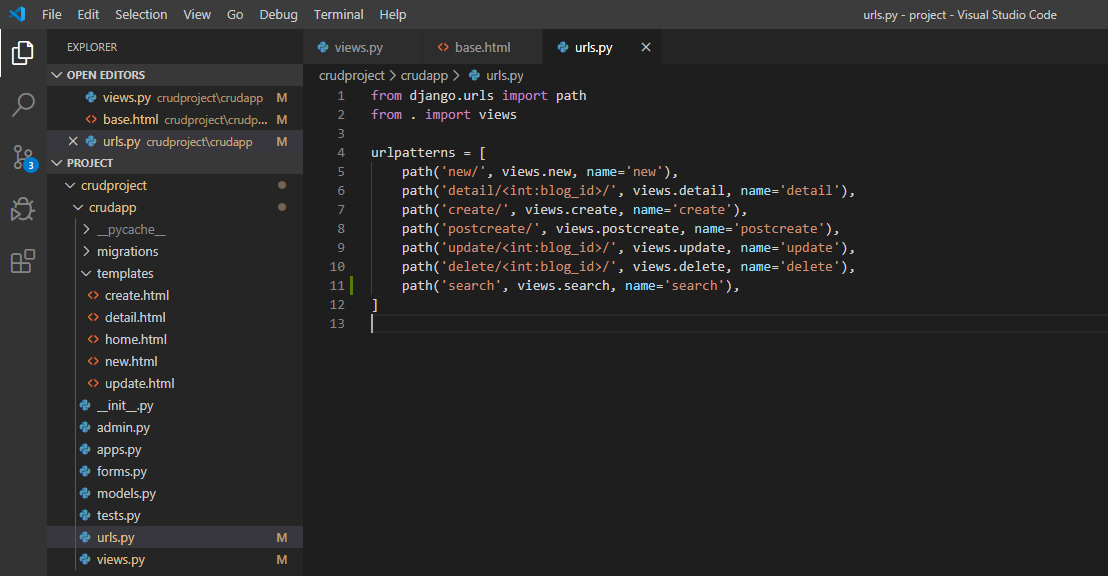Viewport: 1108px width, 576px height.
Task: Open home.html in templates
Action: click(x=175, y=339)
